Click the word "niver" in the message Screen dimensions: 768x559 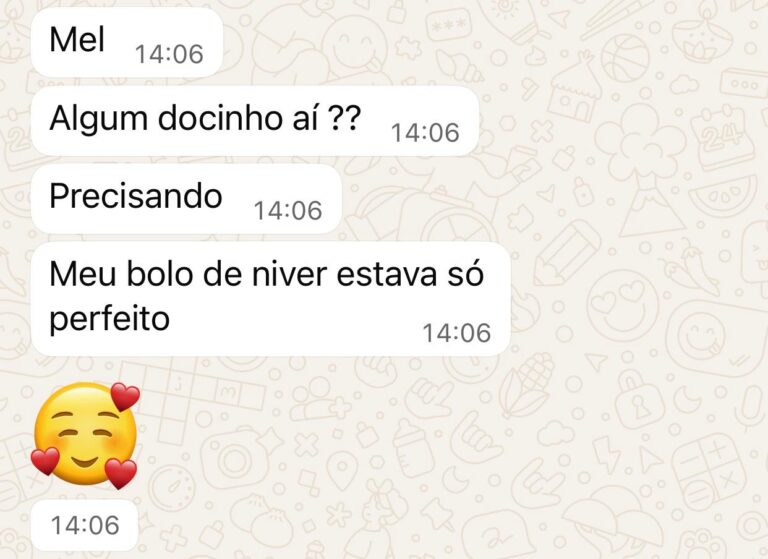(x=289, y=274)
